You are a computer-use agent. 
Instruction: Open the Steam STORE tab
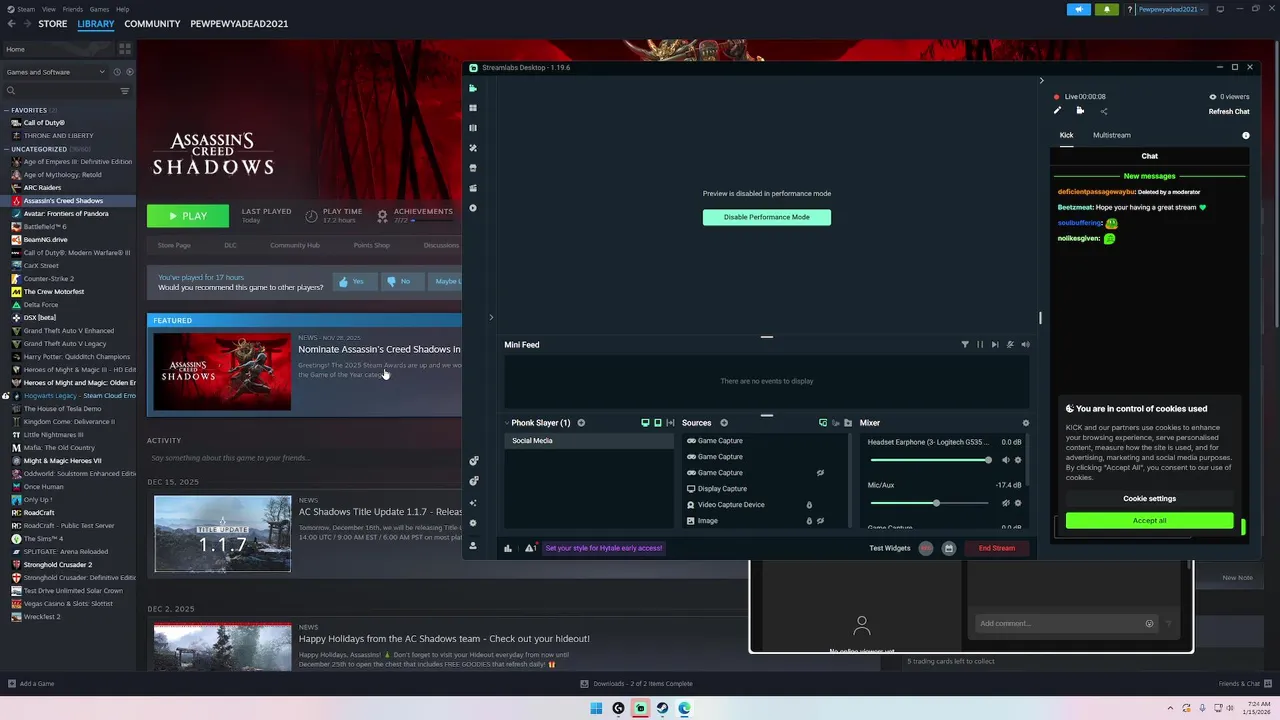(x=53, y=24)
